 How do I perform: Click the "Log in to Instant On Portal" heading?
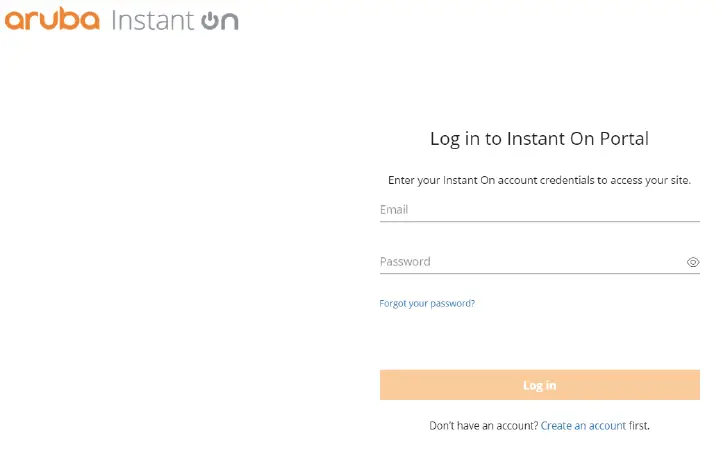(539, 139)
